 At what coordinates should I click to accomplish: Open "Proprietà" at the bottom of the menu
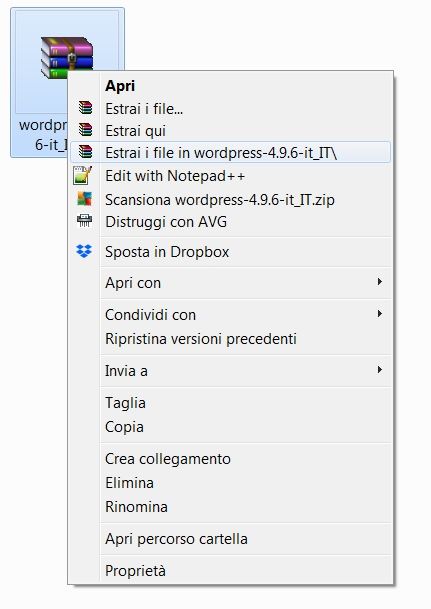(135, 571)
